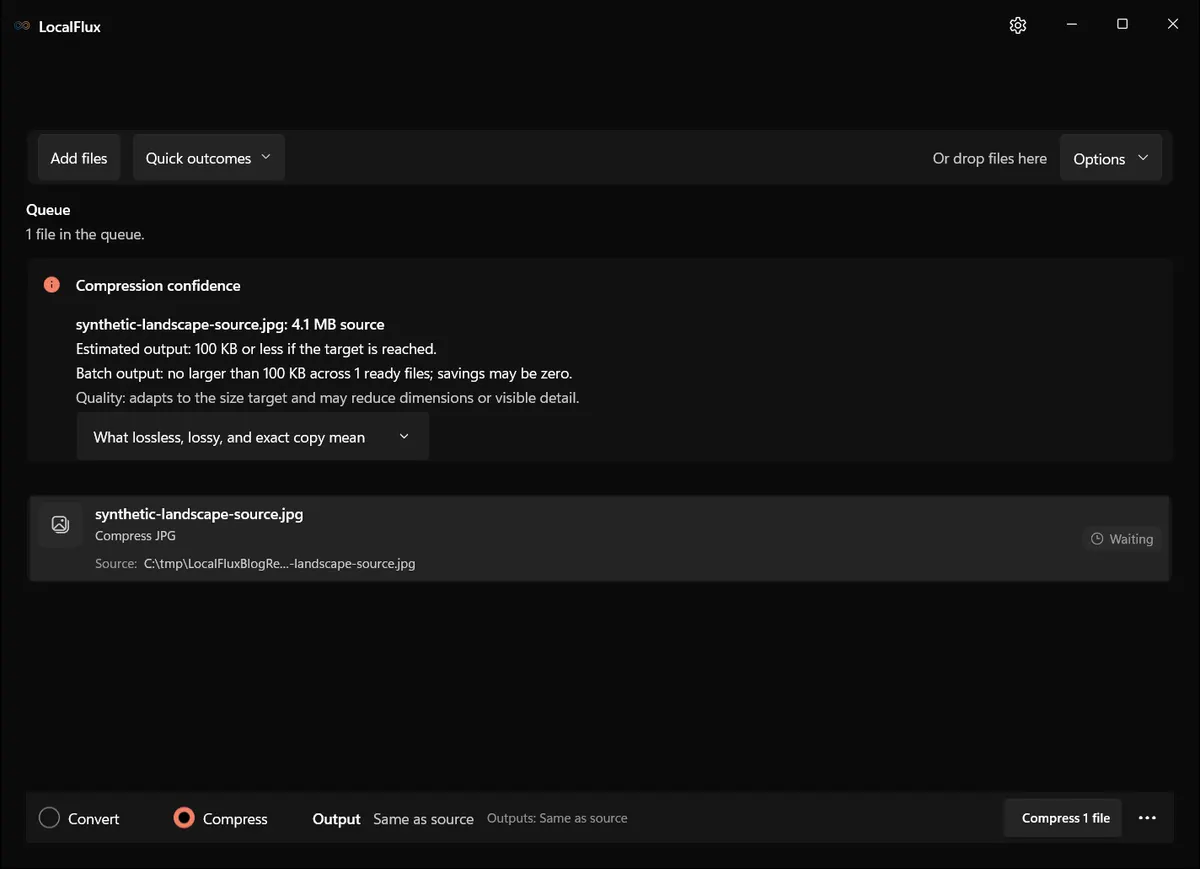1200x869 pixels.
Task: Click the Quality adapts to size target line
Action: click(x=328, y=397)
